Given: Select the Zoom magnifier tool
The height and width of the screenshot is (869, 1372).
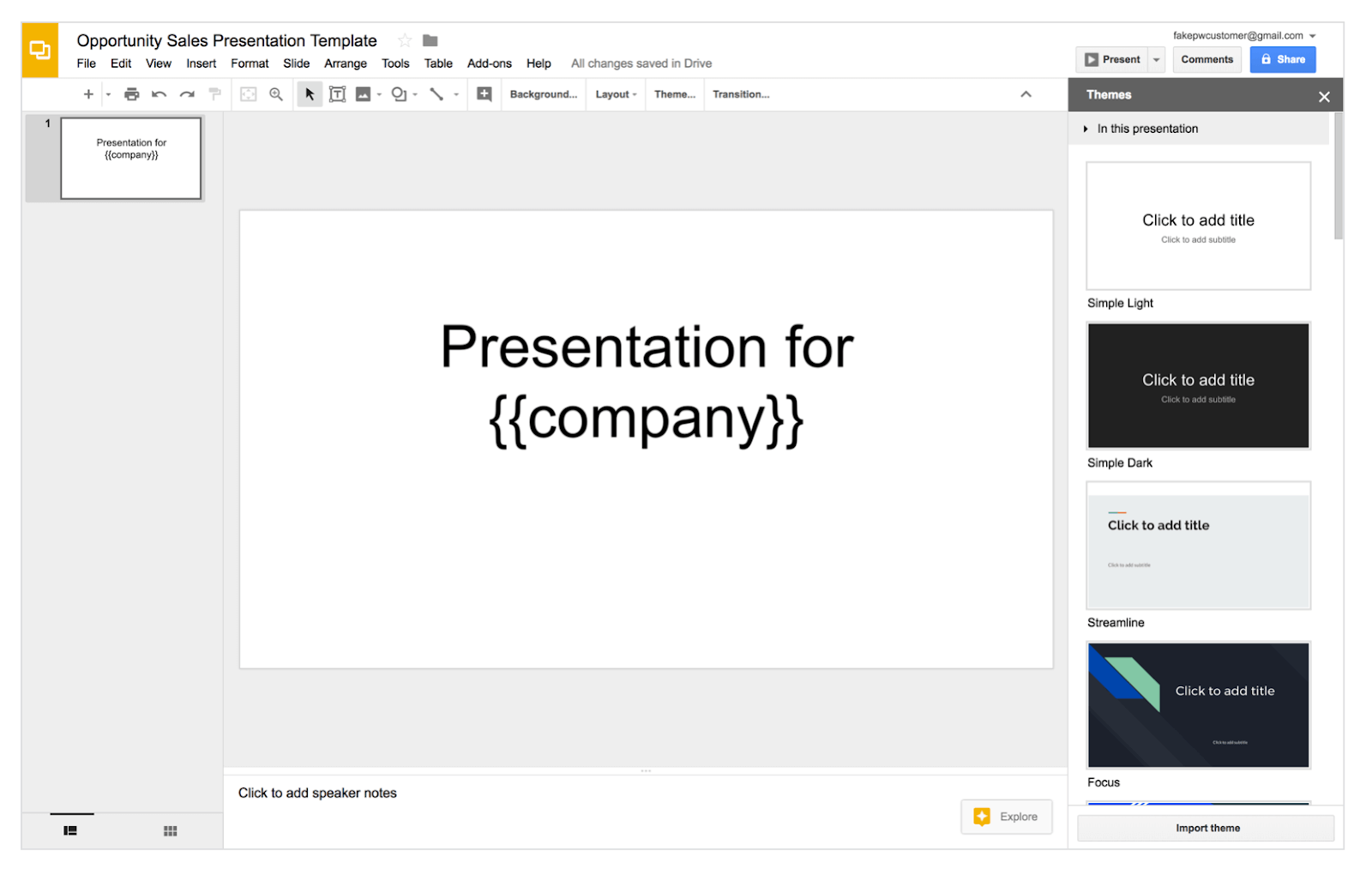Looking at the screenshot, I should [x=276, y=94].
